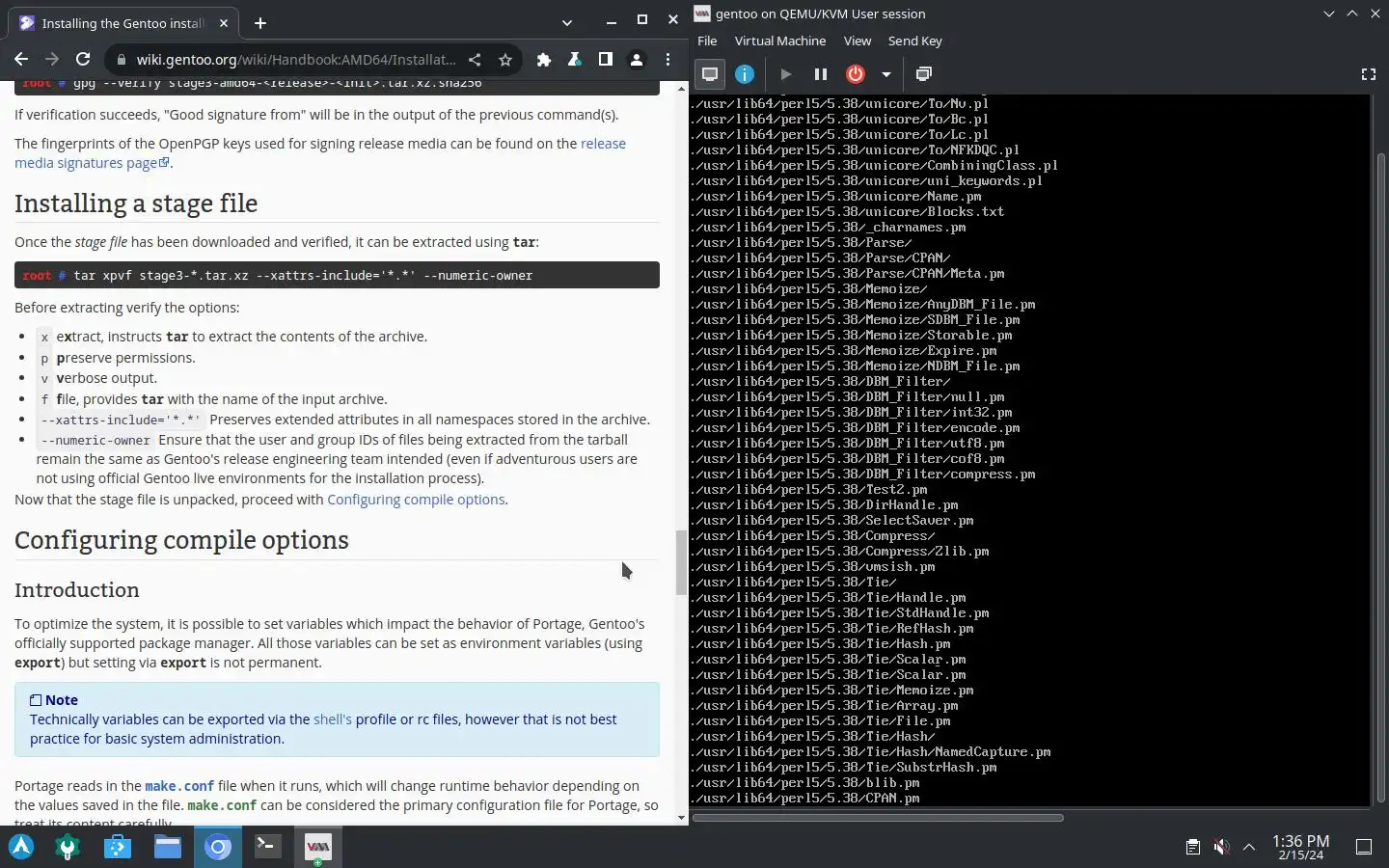Viewport: 1389px width, 868px height.
Task: Reload the Gentoo wiki page
Action: 83,60
